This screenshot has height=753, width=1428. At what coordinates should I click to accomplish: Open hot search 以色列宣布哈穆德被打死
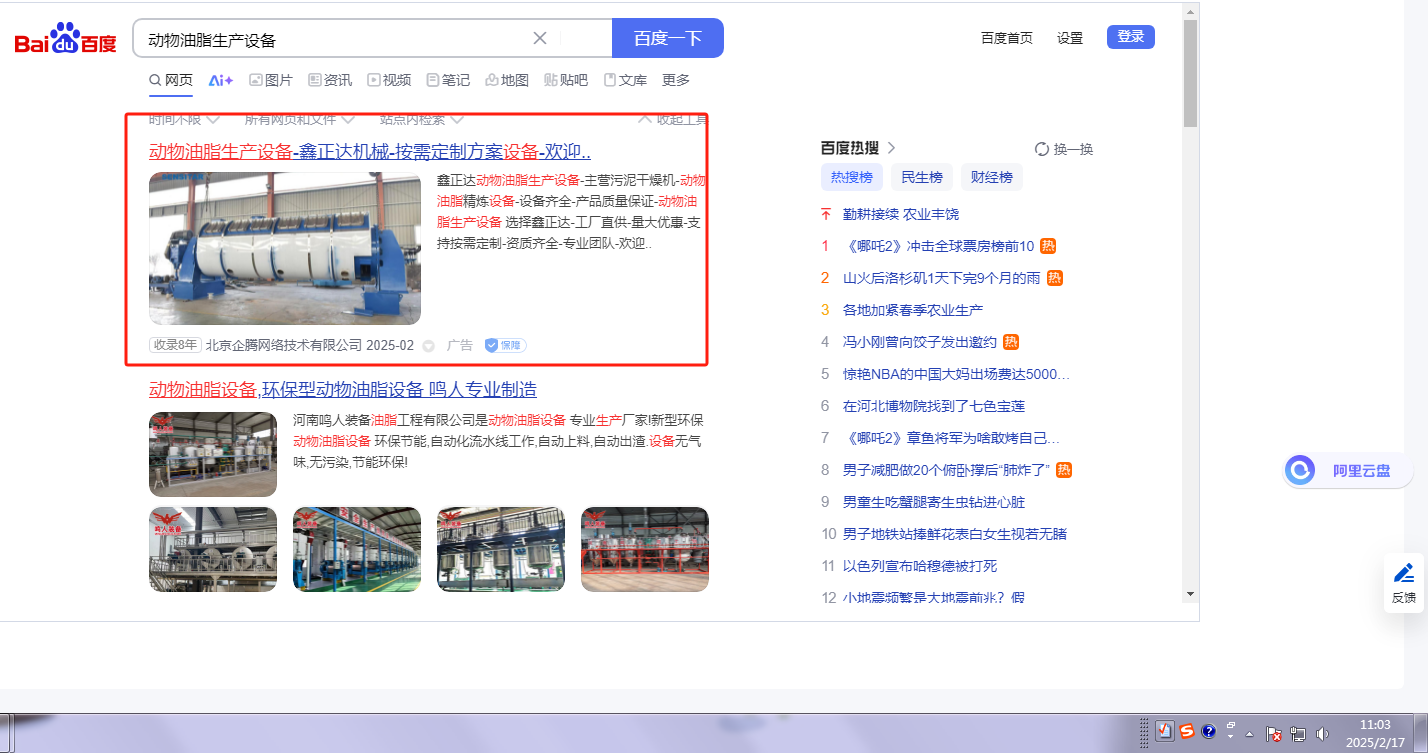pos(920,566)
